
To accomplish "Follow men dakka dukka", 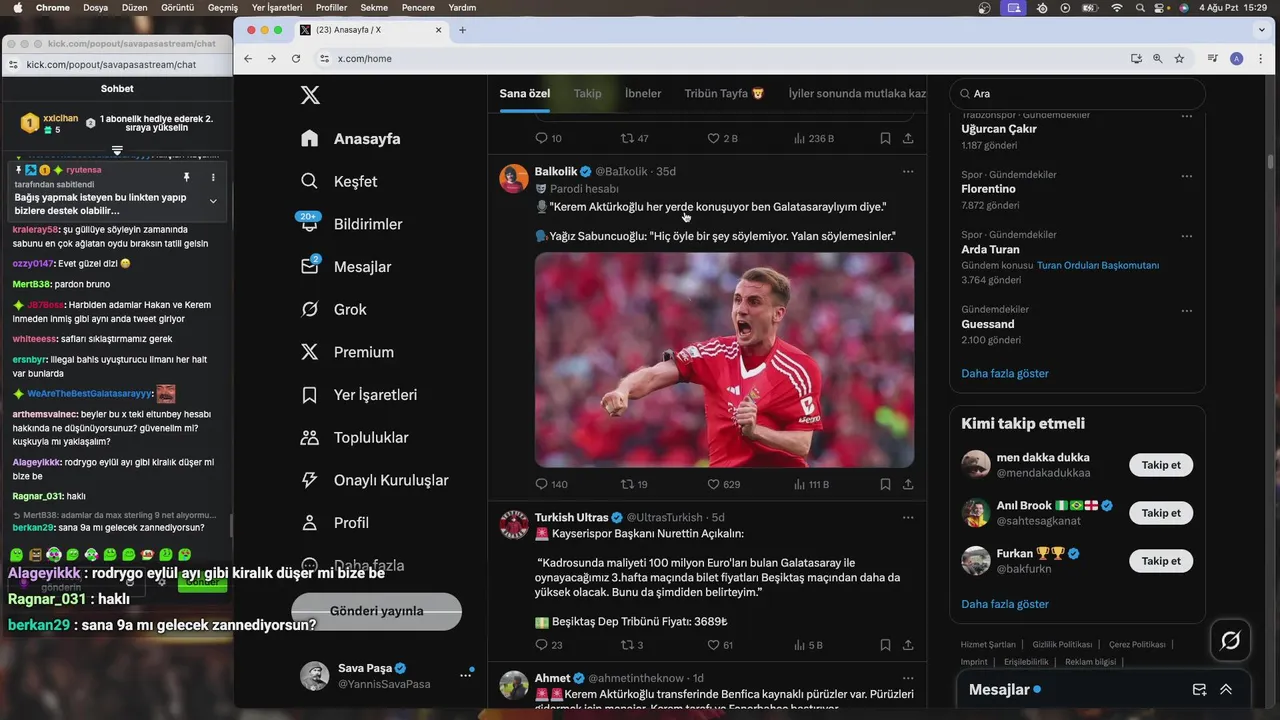I will tap(1161, 465).
